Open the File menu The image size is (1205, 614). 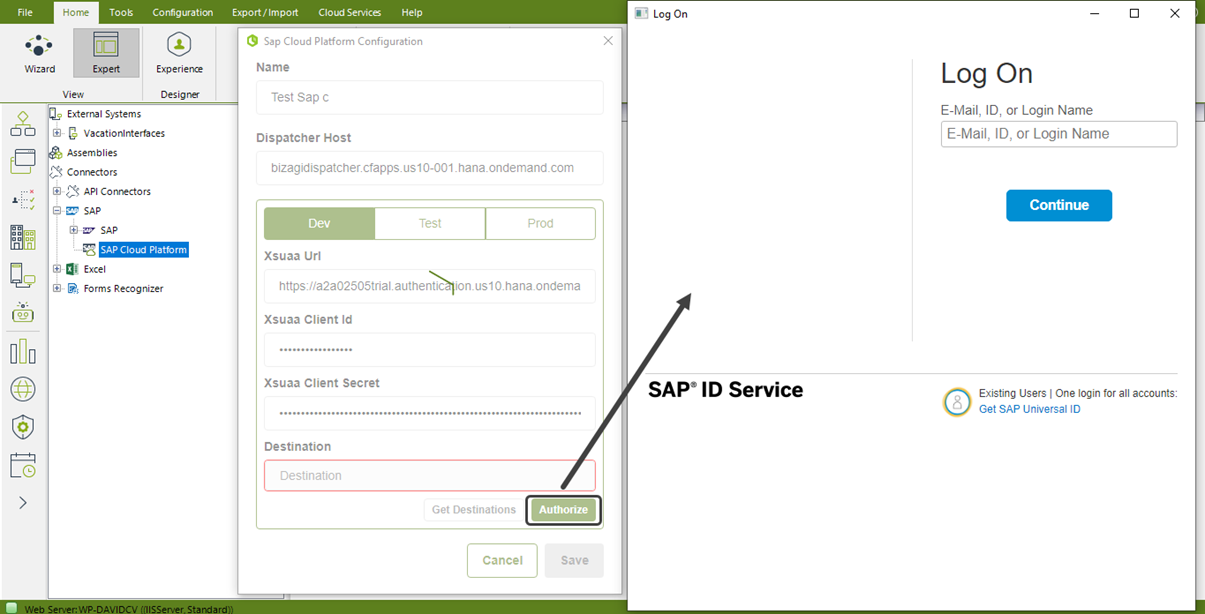tap(25, 12)
